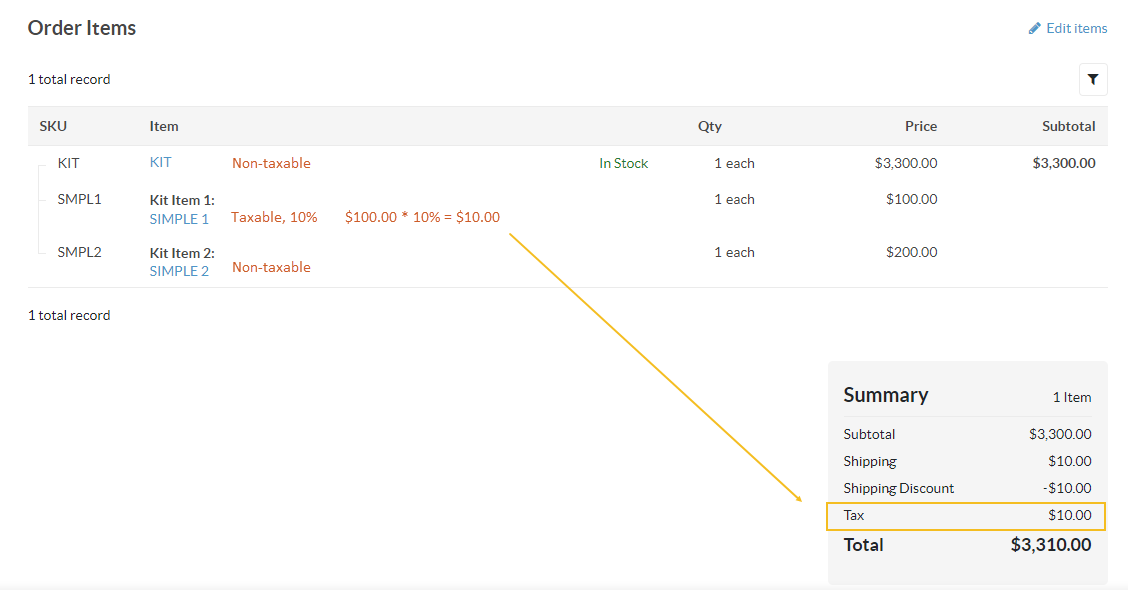
Task: Open the KIT product link
Action: pos(160,162)
